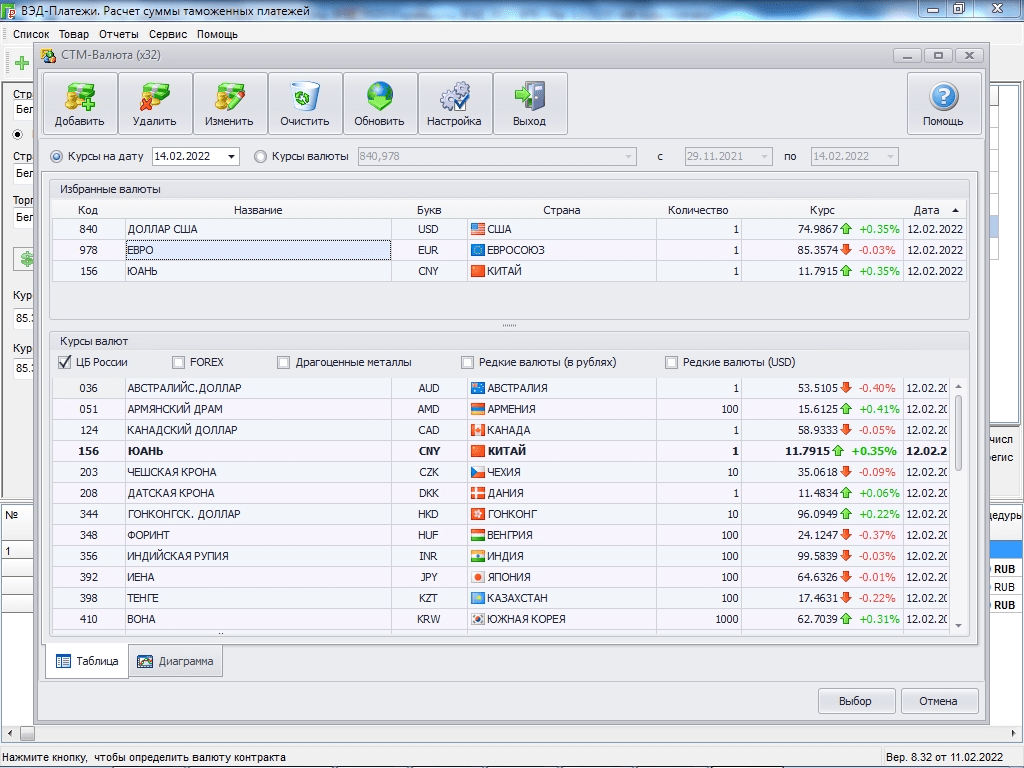The width and height of the screenshot is (1024, 768).
Task: Open Помощь (Help) question mark icon
Action: click(943, 98)
